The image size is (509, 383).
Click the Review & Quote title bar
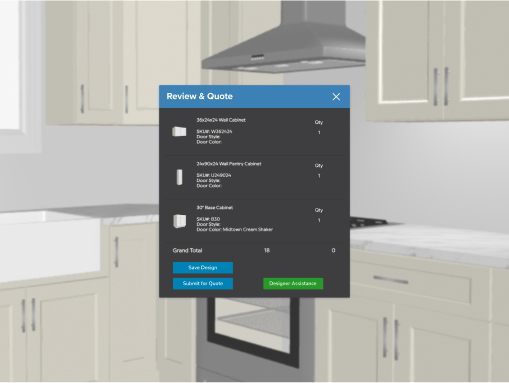(254, 97)
